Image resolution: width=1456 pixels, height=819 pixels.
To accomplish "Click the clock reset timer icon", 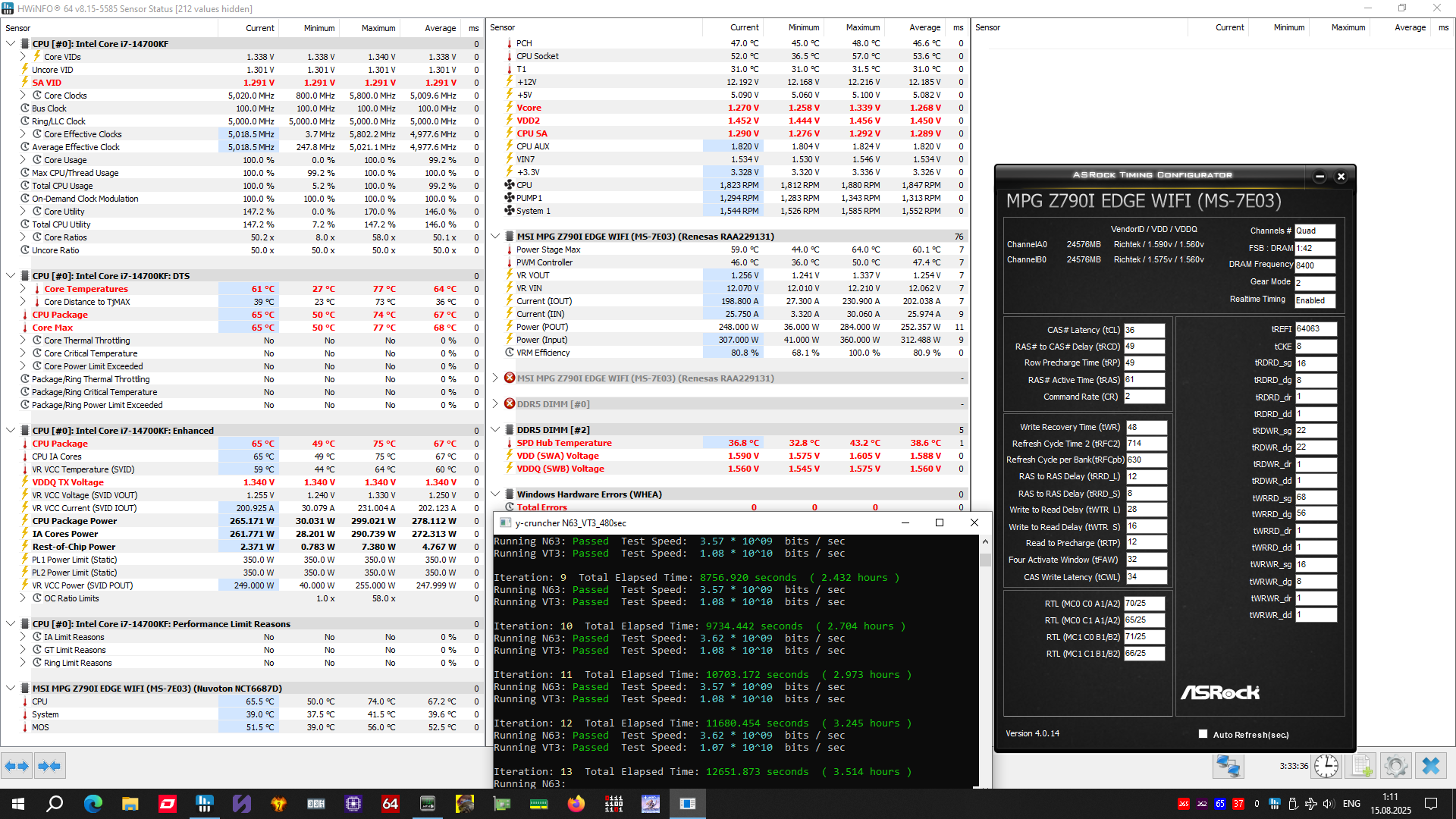I will [x=1326, y=766].
